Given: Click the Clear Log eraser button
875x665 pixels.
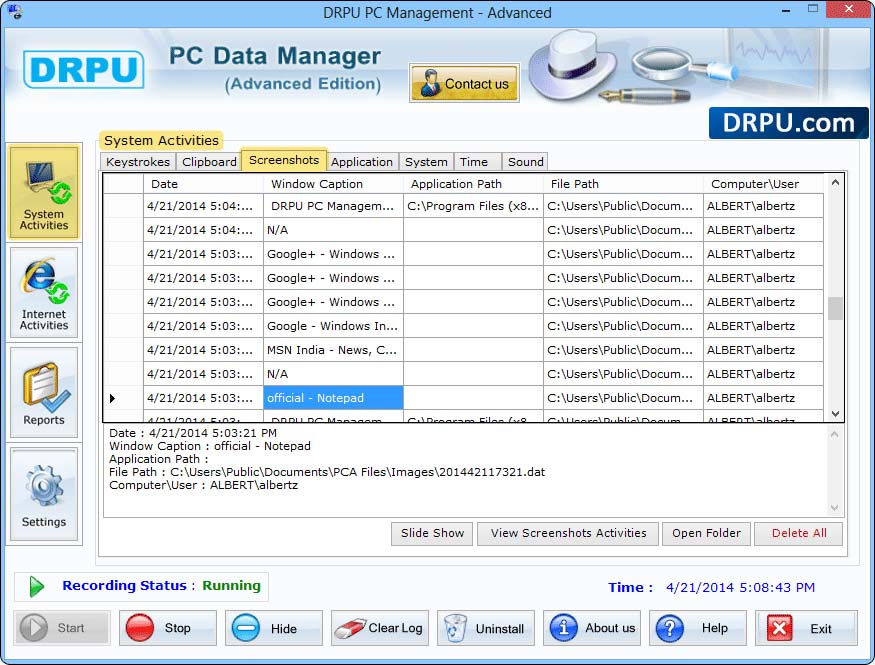Looking at the screenshot, I should click(379, 628).
